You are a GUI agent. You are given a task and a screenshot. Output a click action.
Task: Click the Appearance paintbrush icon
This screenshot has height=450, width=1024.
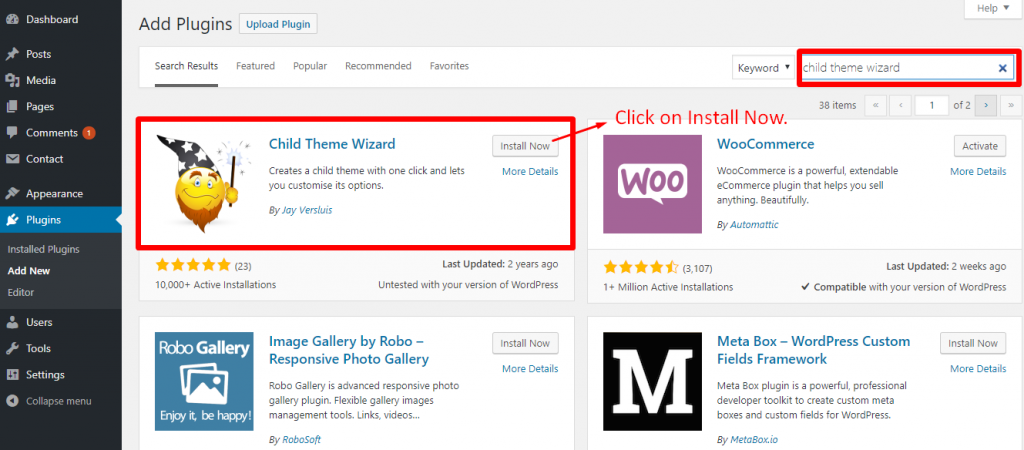[12, 193]
